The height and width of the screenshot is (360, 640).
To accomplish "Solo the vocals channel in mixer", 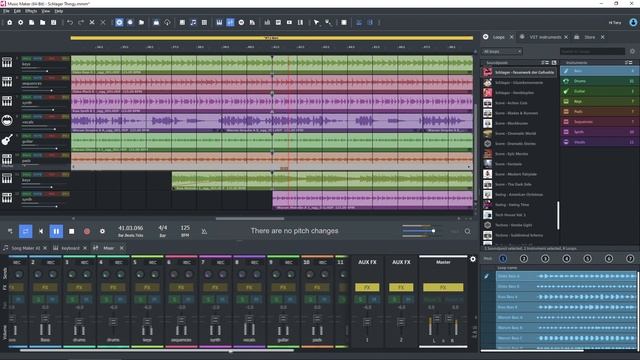I will pos(243,300).
